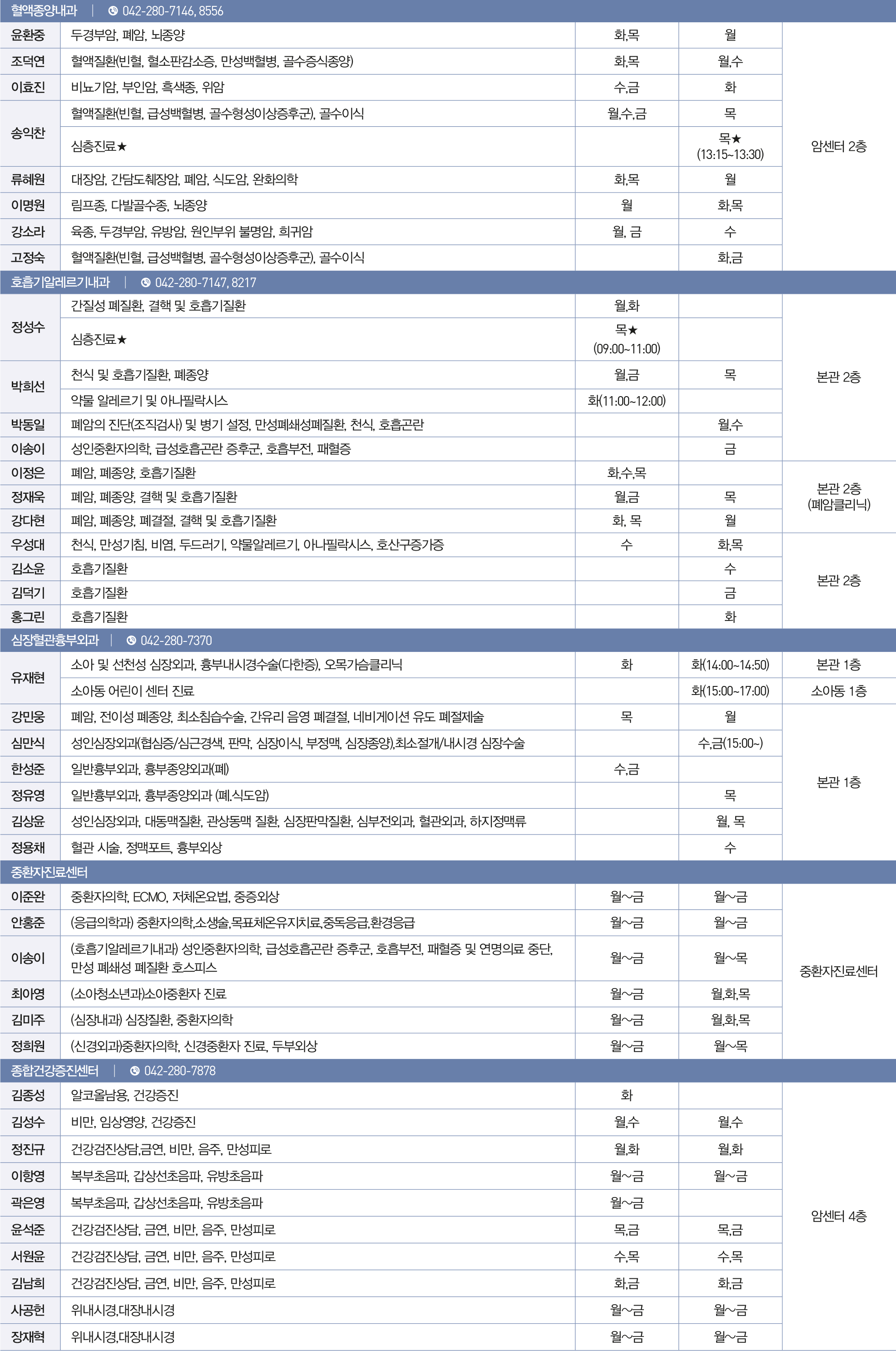Click doctor name 이준완
The width and height of the screenshot is (896, 1351).
tap(28, 897)
